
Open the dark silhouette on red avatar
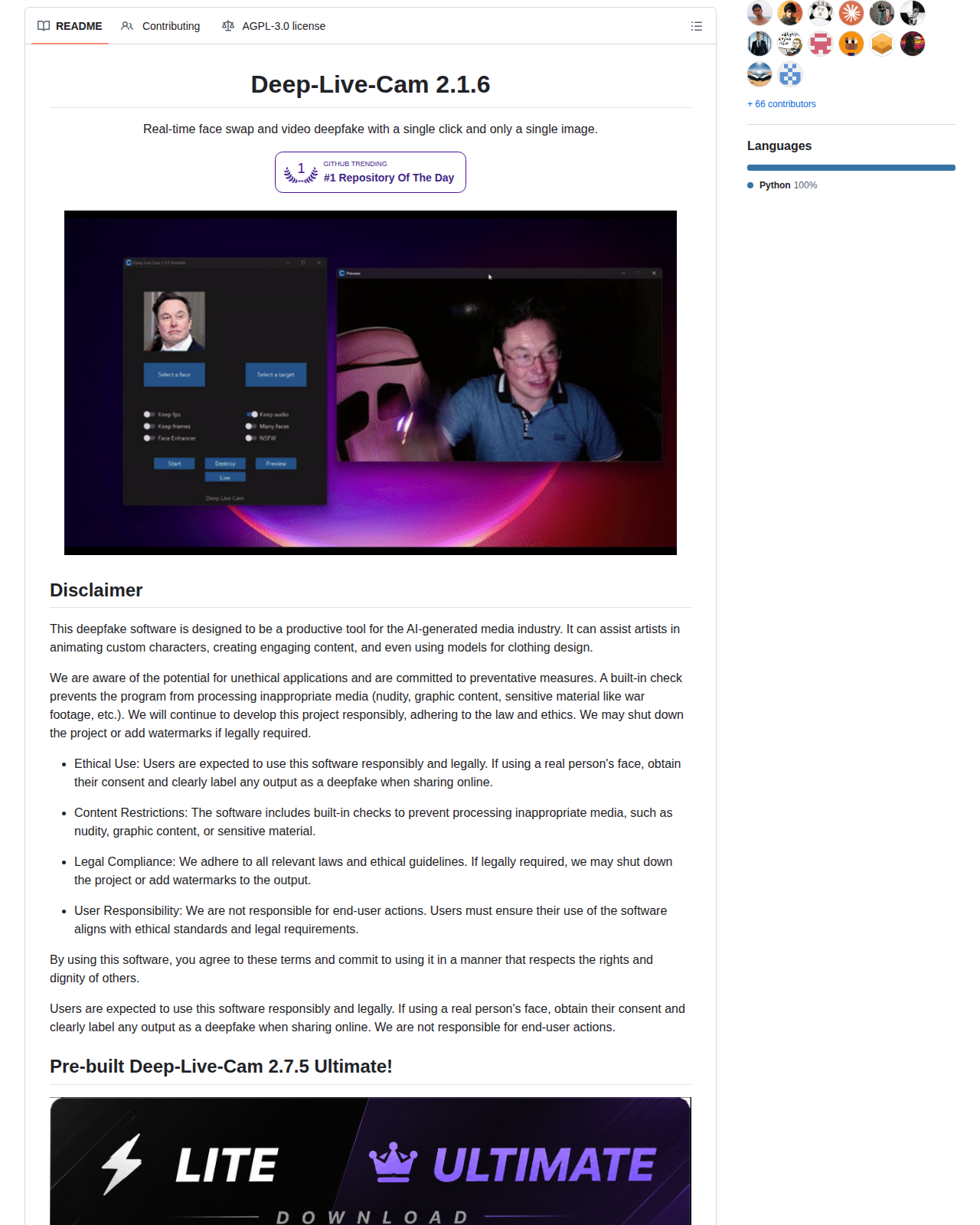(913, 44)
